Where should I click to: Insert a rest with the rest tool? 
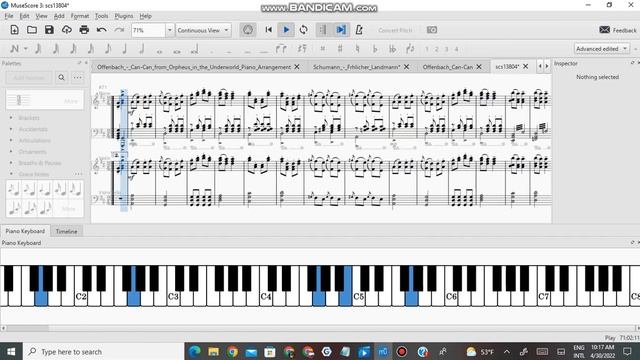302,49
